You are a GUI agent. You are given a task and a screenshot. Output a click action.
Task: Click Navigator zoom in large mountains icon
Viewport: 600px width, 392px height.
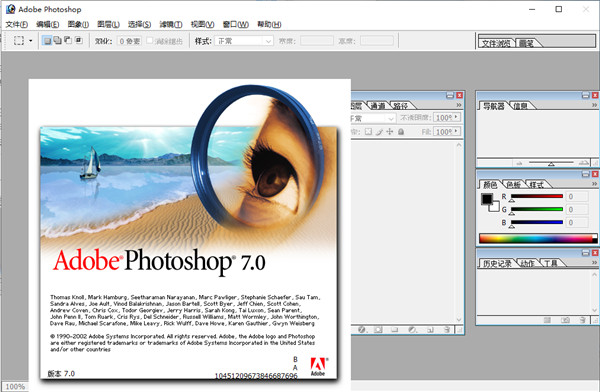pos(583,163)
